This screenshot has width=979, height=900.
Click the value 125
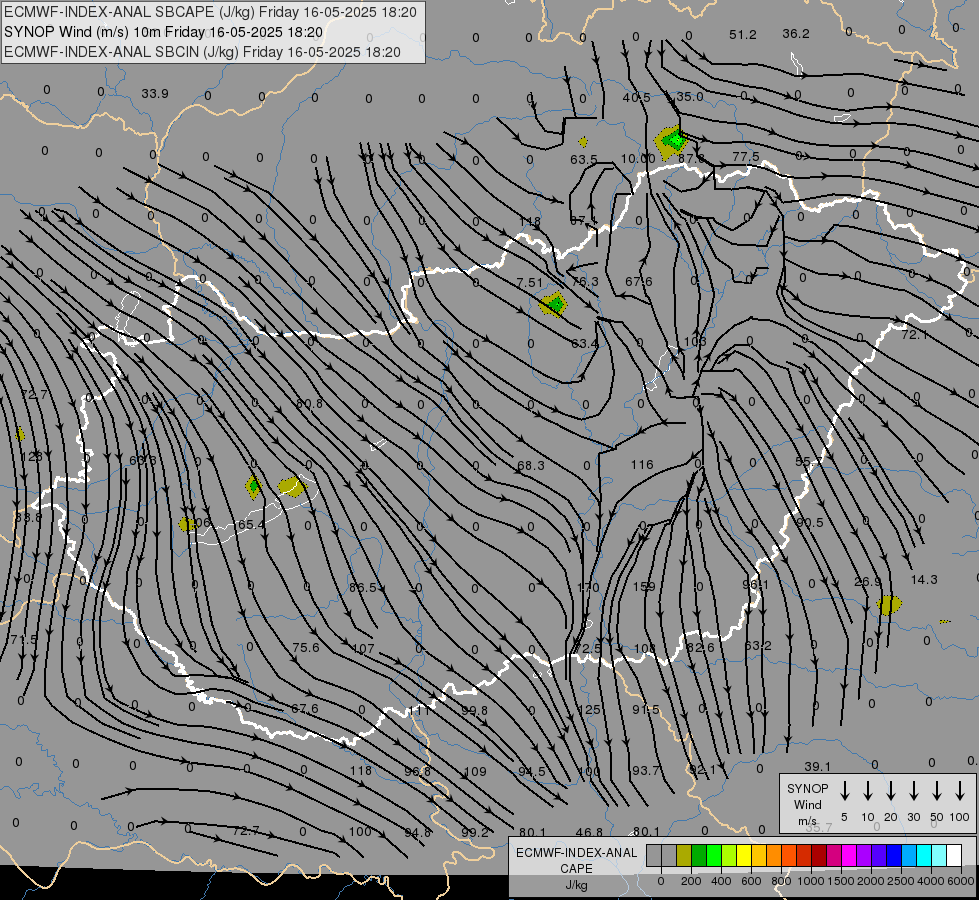tap(589, 710)
